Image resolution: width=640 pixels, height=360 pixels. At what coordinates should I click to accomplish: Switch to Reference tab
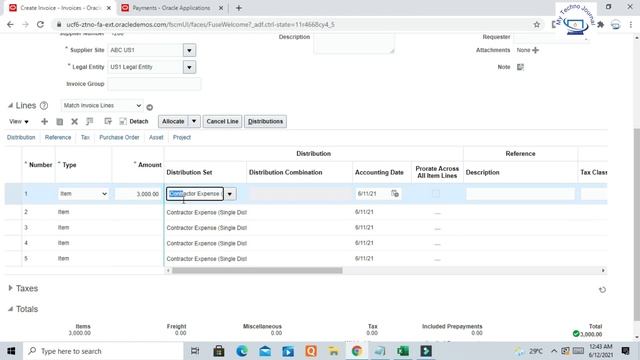click(58, 137)
